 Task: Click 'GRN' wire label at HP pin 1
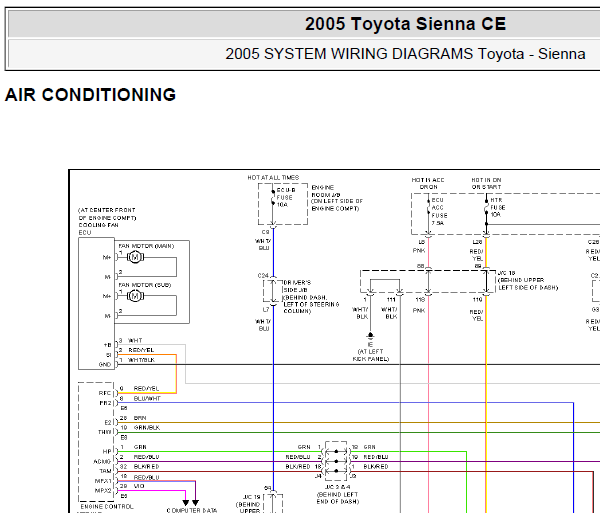click(140, 447)
